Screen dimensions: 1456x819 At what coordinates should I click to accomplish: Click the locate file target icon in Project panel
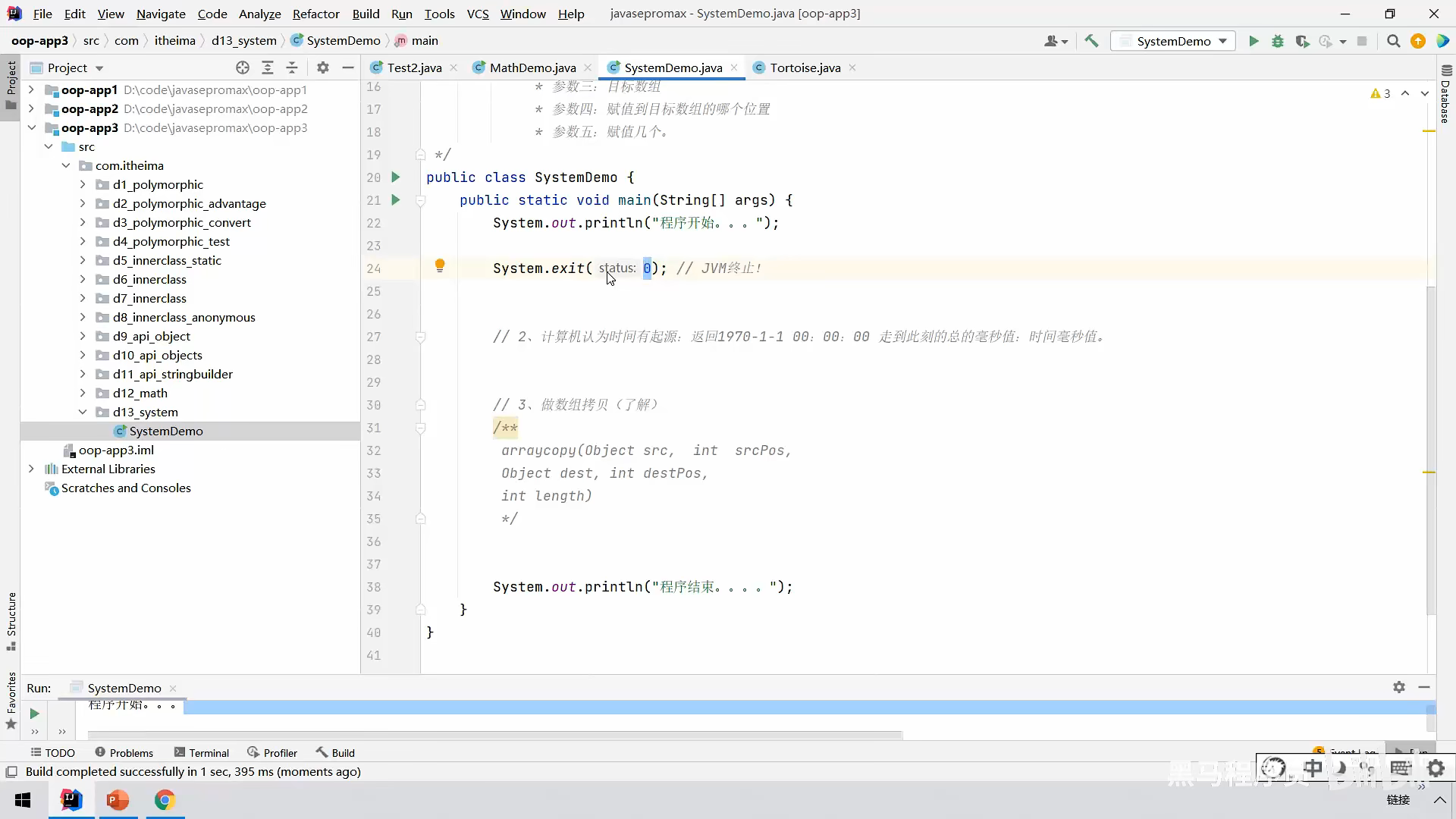243,67
